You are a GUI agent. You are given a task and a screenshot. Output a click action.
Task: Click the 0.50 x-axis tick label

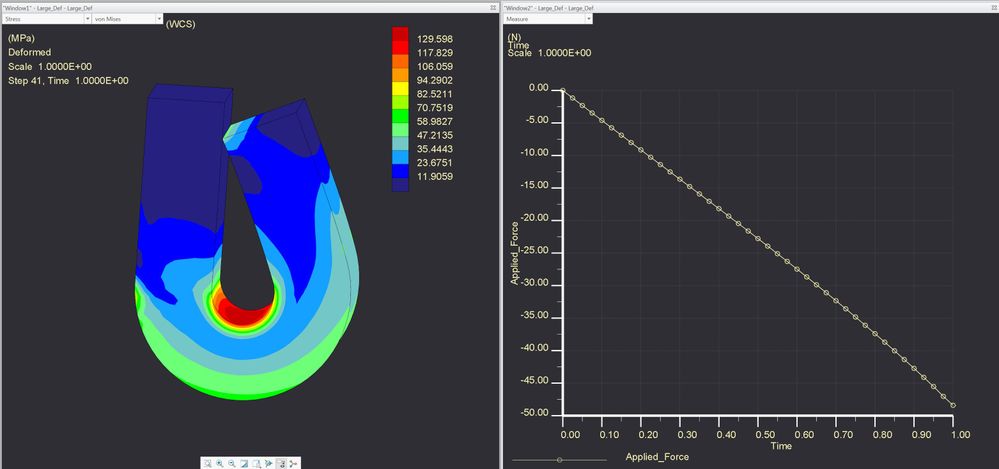tap(765, 435)
